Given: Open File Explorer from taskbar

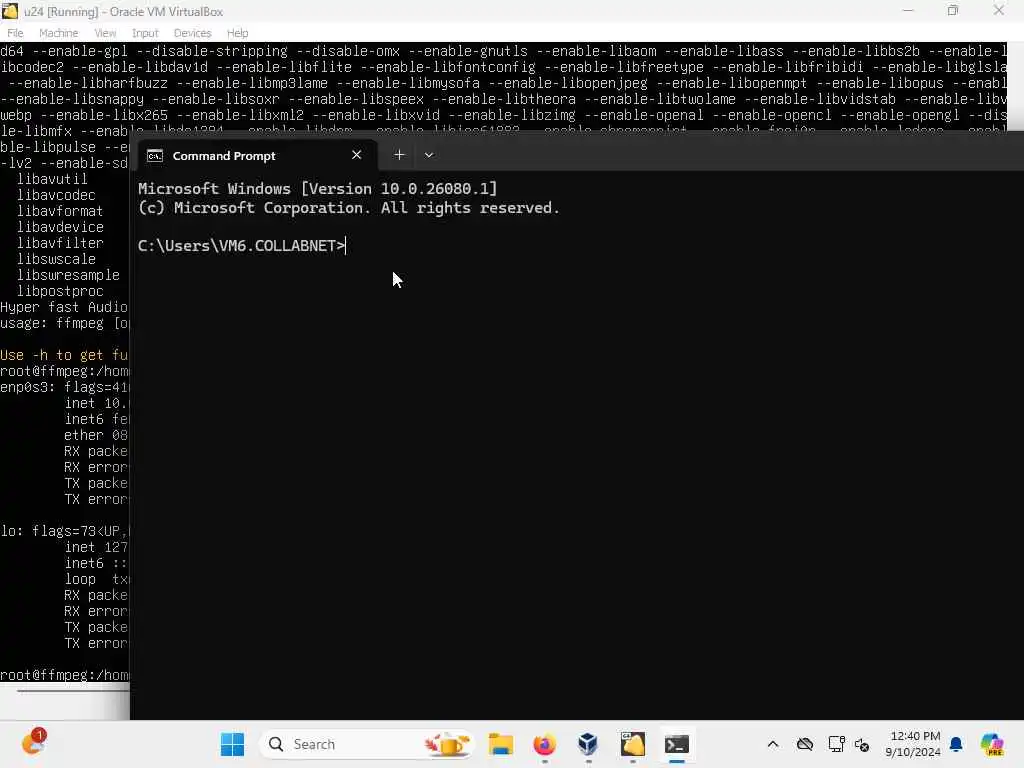Looking at the screenshot, I should (x=501, y=744).
